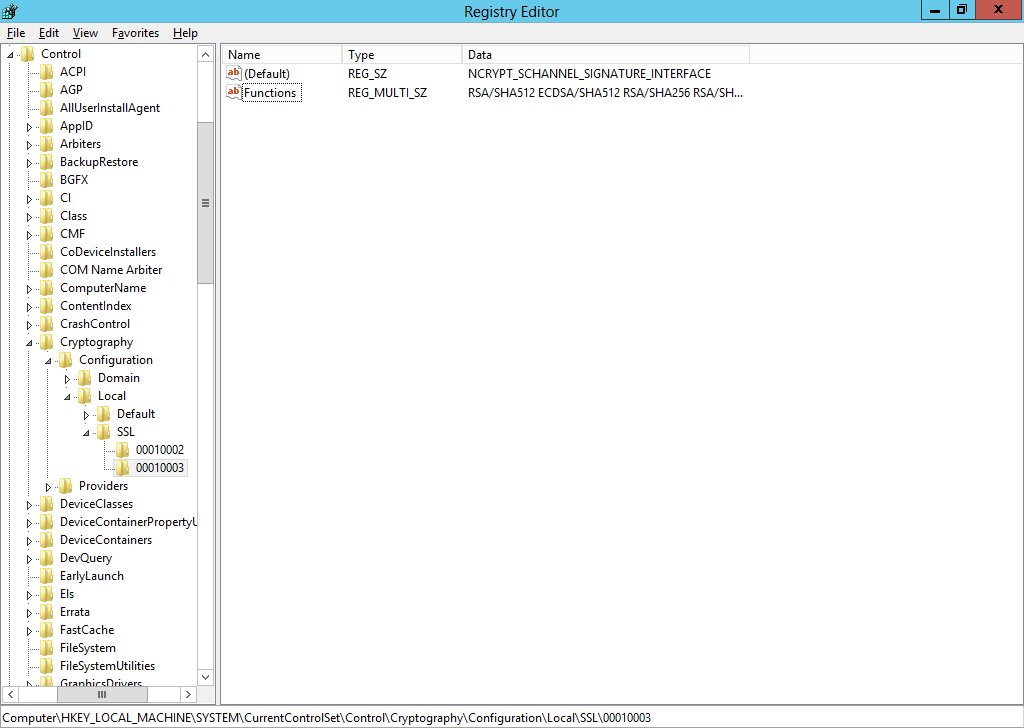Expand the Domain key arrow
Viewport: 1024px width, 728px height.
point(67,379)
